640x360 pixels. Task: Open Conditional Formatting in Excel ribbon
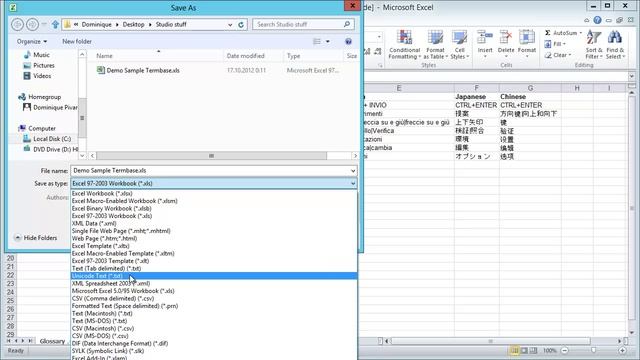tap(404, 44)
